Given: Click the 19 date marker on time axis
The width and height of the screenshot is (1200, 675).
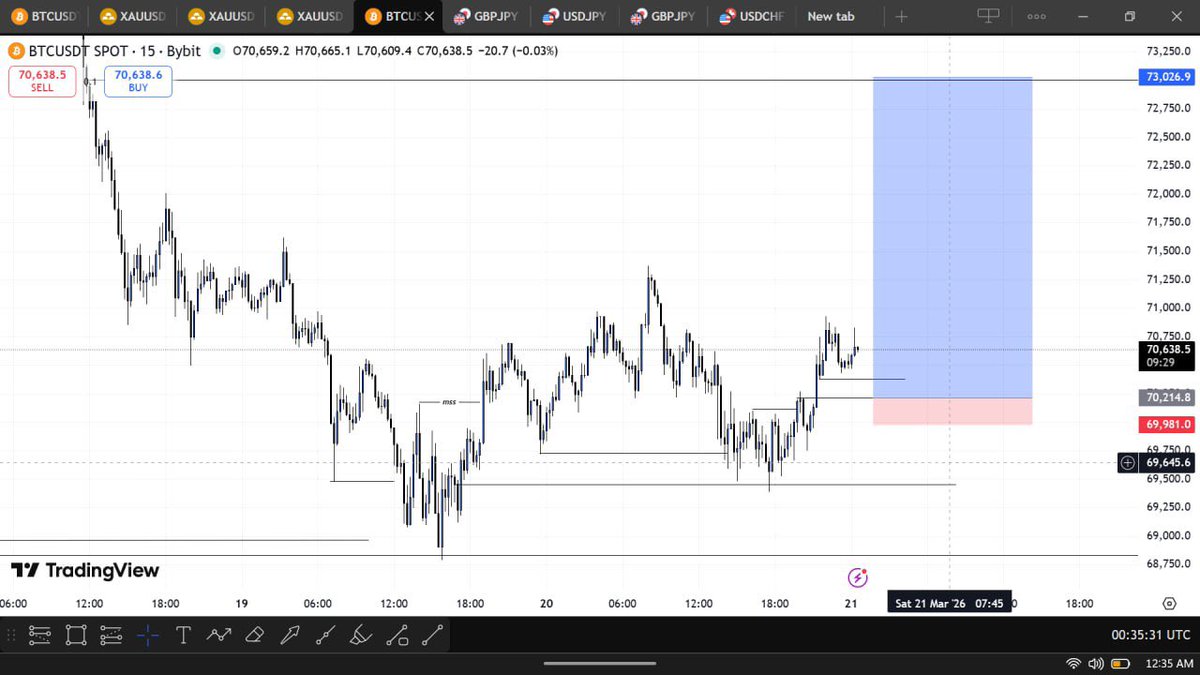Looking at the screenshot, I should coord(242,604).
